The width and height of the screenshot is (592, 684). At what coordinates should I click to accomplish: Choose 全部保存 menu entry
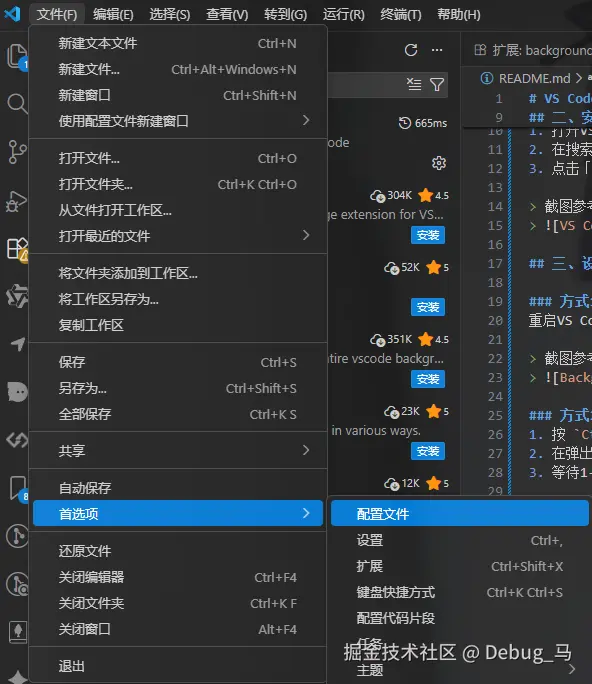(178, 414)
